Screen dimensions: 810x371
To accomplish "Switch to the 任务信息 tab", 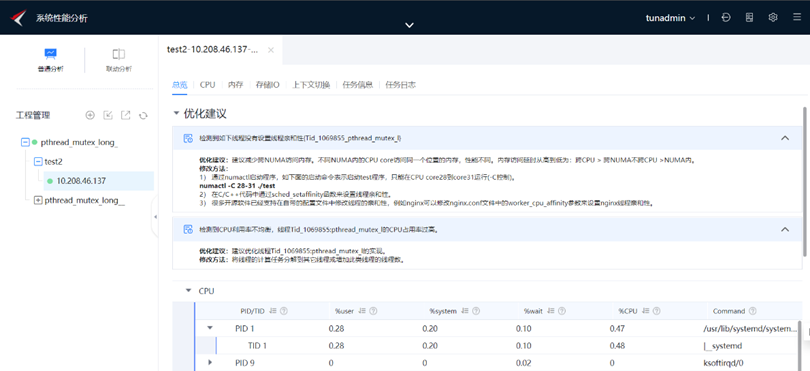I will (357, 85).
